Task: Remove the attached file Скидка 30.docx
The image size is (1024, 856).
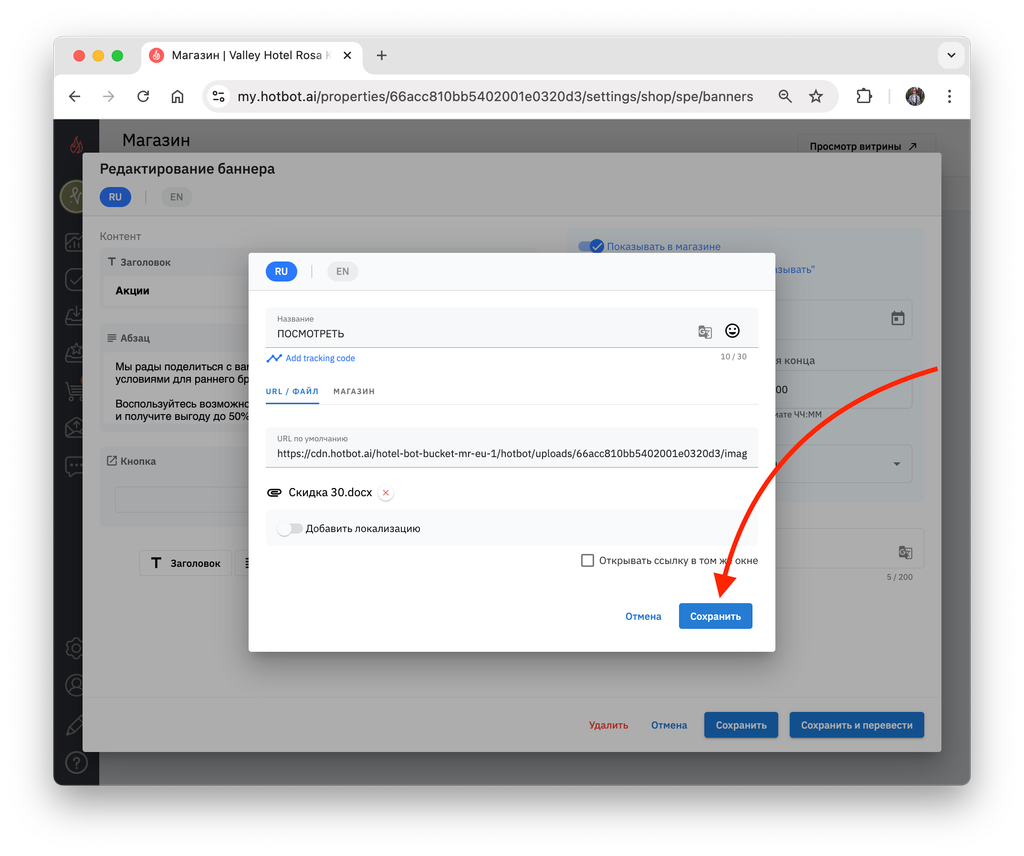Action: coord(386,493)
